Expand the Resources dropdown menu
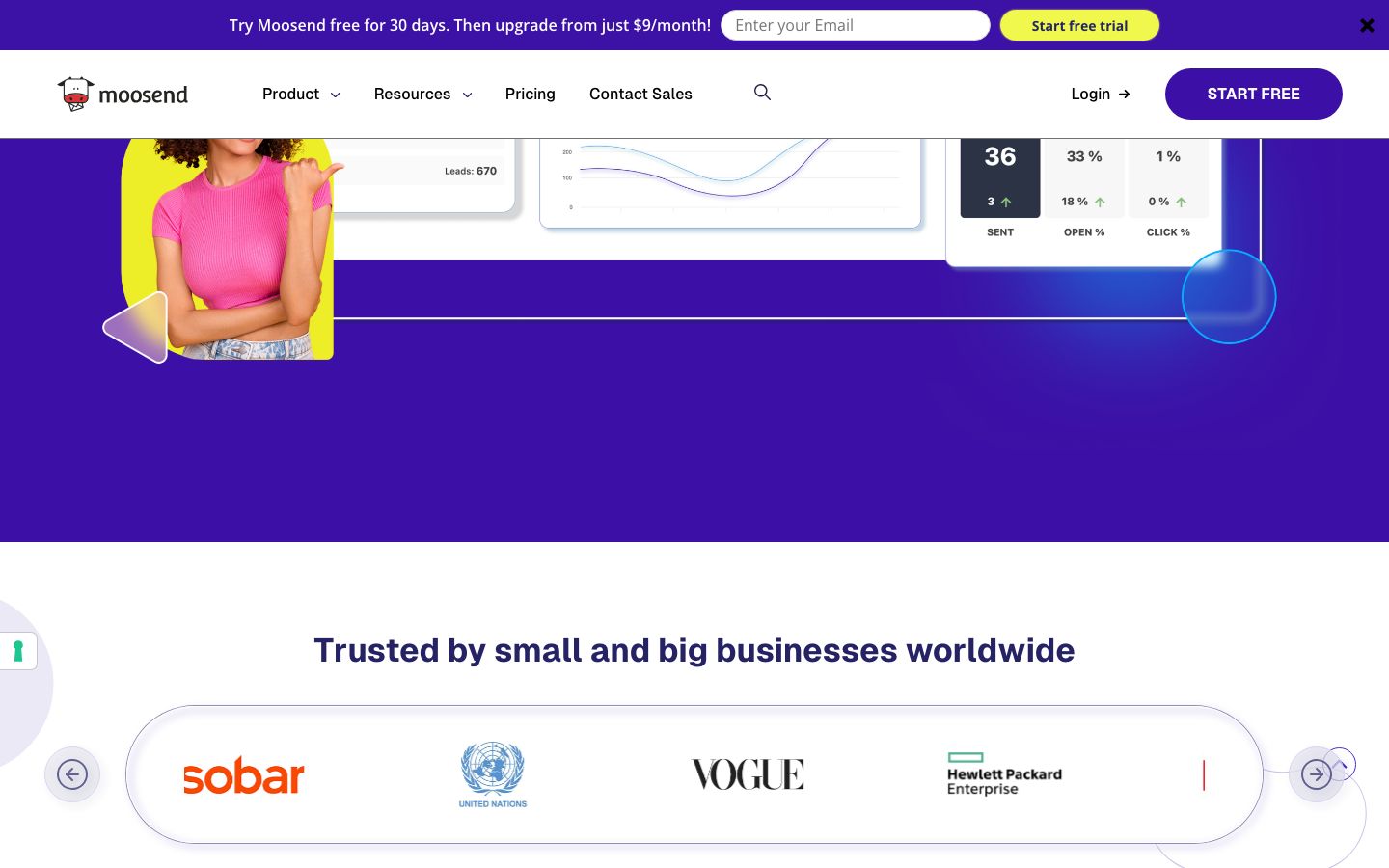 [x=422, y=95]
